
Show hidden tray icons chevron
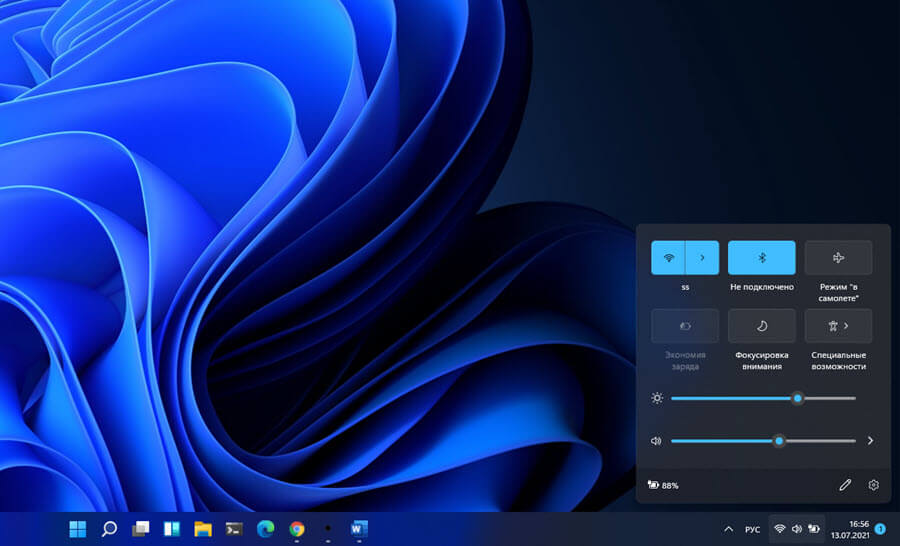tap(728, 529)
